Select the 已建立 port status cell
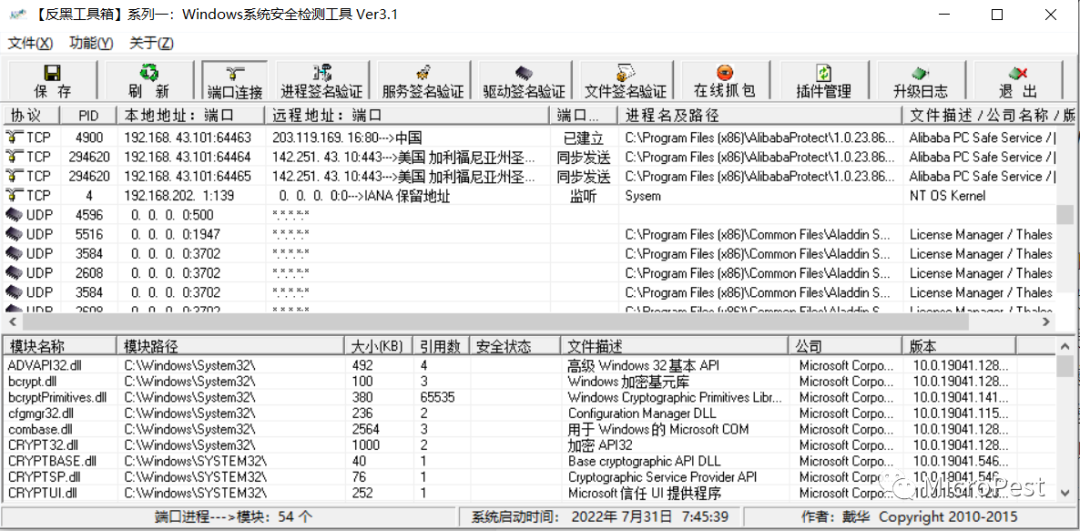This screenshot has height=531, width=1080. tap(583, 138)
